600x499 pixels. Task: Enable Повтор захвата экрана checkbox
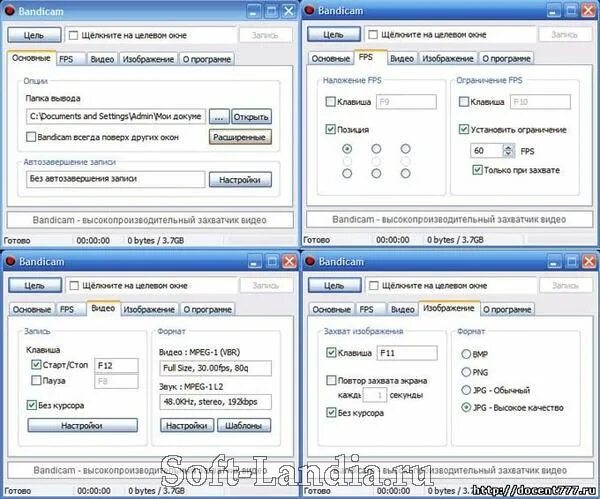[x=331, y=380]
